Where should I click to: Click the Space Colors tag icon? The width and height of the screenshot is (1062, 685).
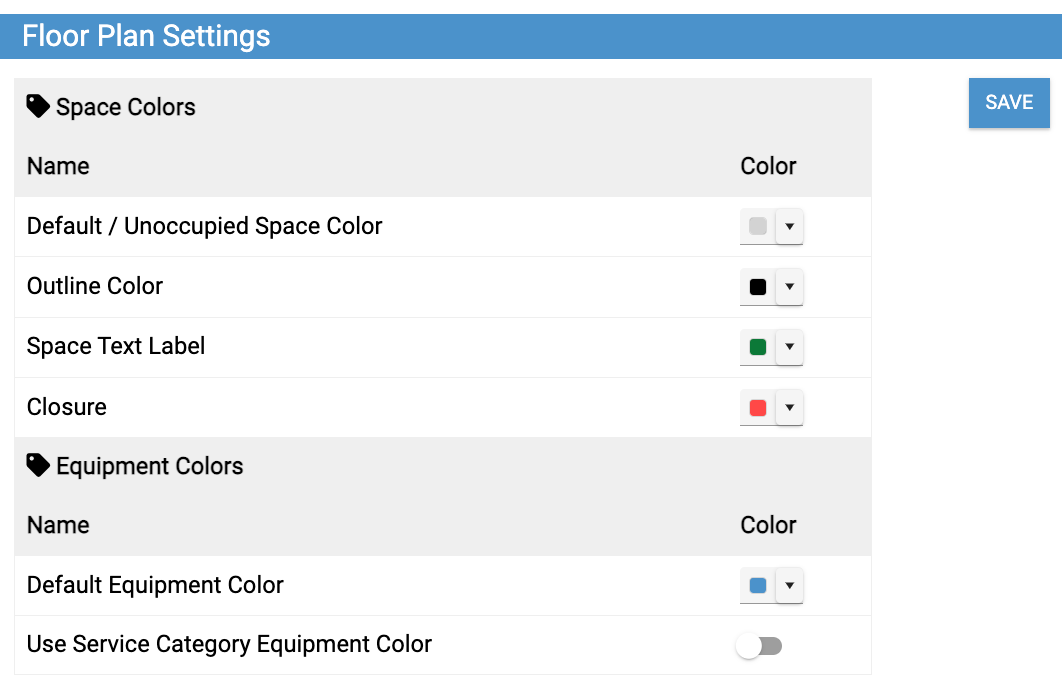pos(38,106)
